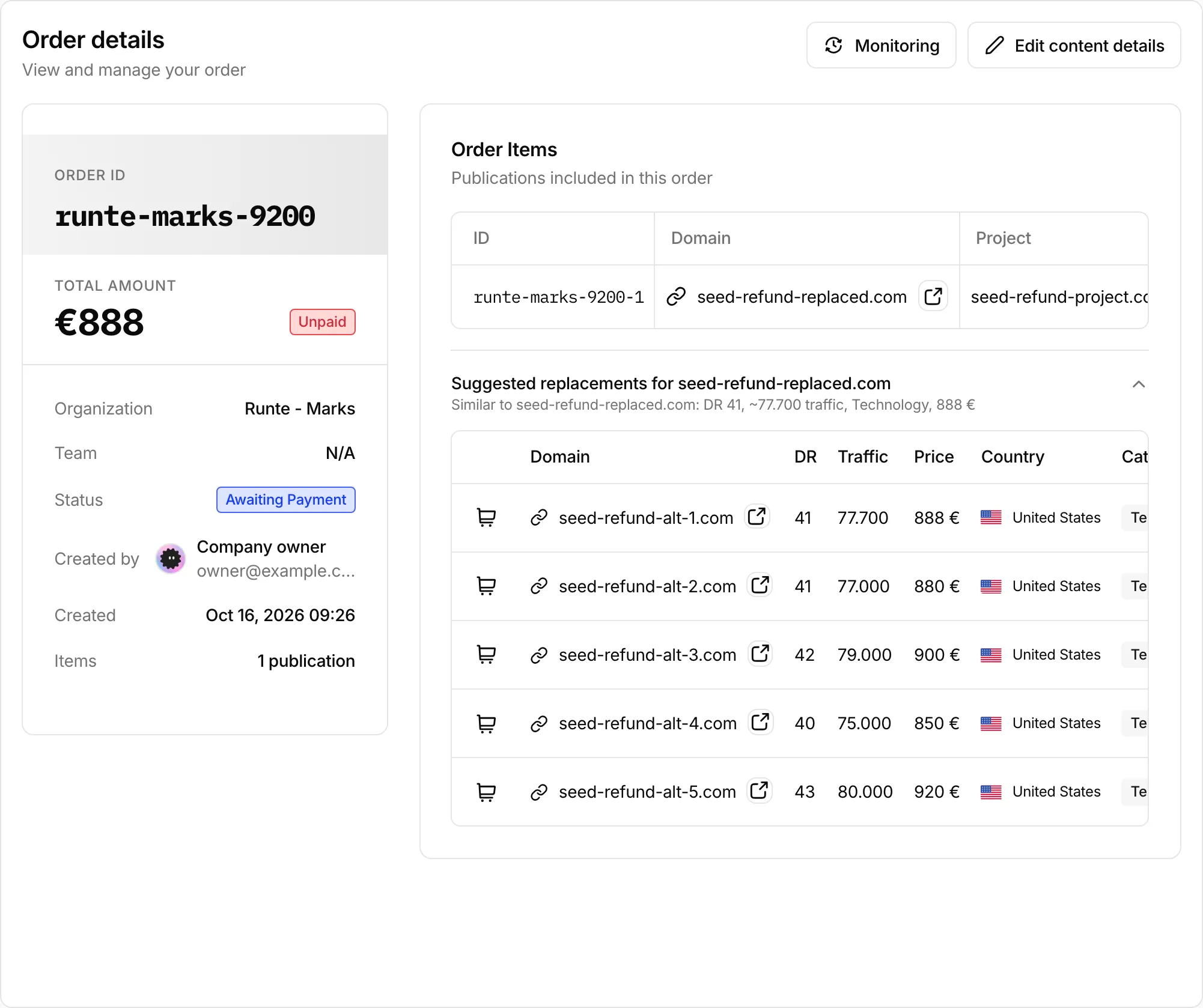Add seed-refund-alt-4.com to cart
Screen dimensions: 1203x1008
coord(486,723)
